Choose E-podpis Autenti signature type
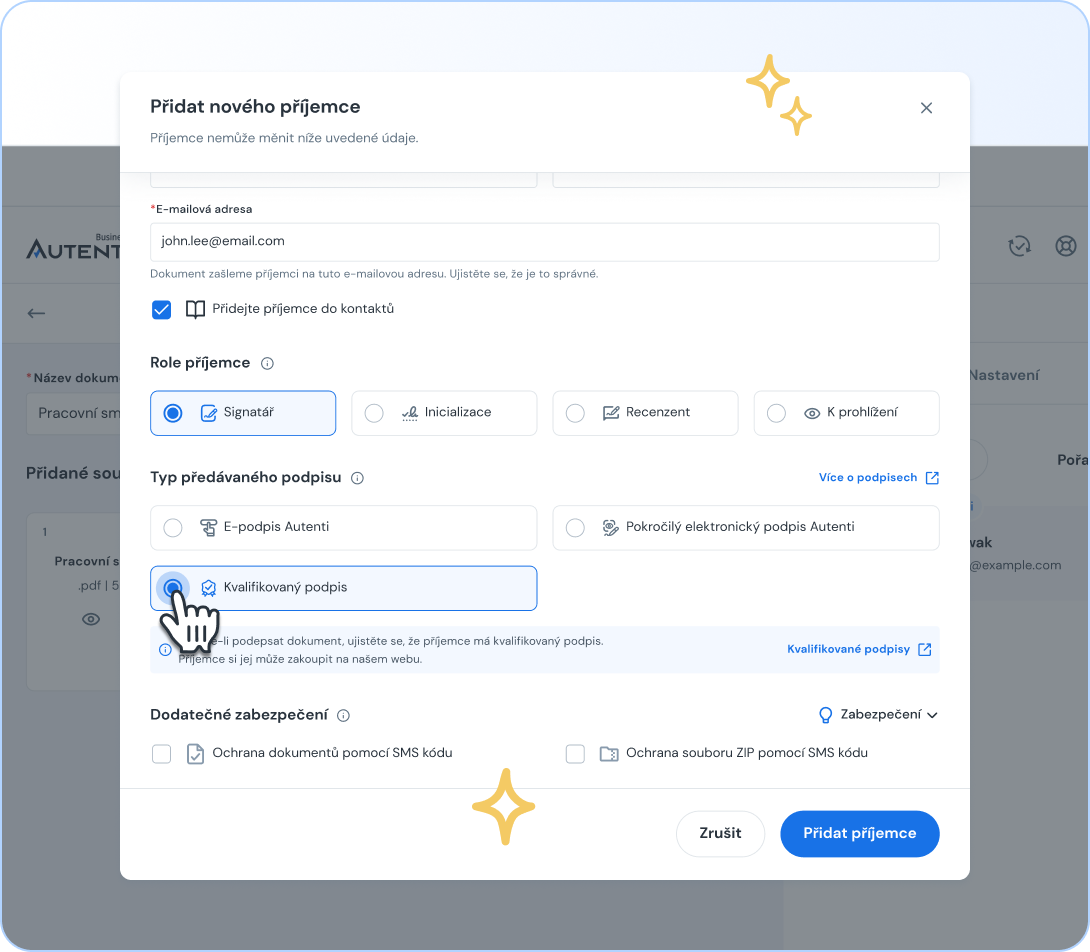The image size is (1090, 952). 343,528
